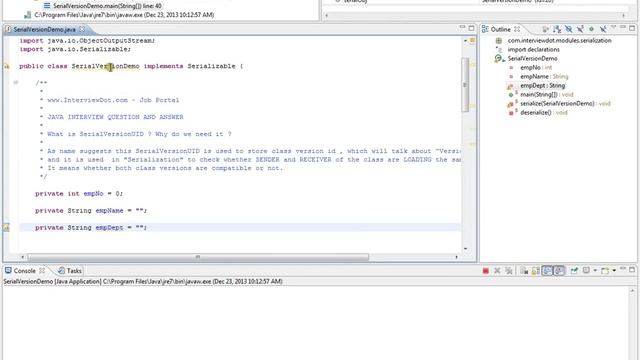Select deserialize() method in Outline

coord(544,112)
